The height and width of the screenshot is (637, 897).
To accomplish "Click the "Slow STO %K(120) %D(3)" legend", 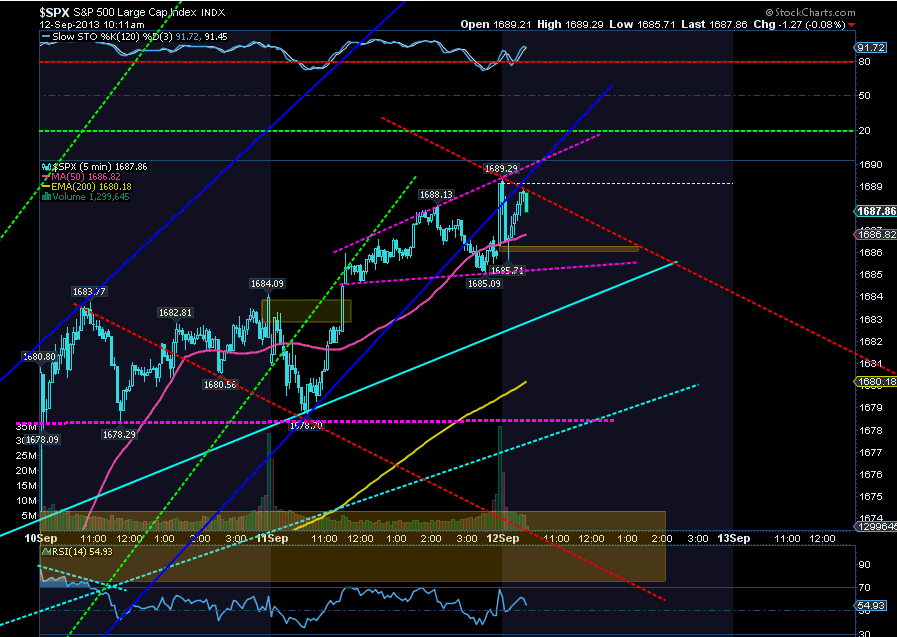I will click(x=112, y=37).
